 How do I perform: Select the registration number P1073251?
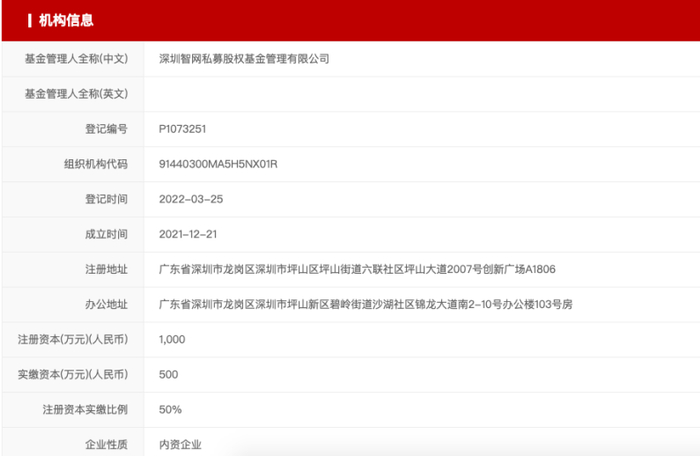pyautogui.click(x=182, y=129)
